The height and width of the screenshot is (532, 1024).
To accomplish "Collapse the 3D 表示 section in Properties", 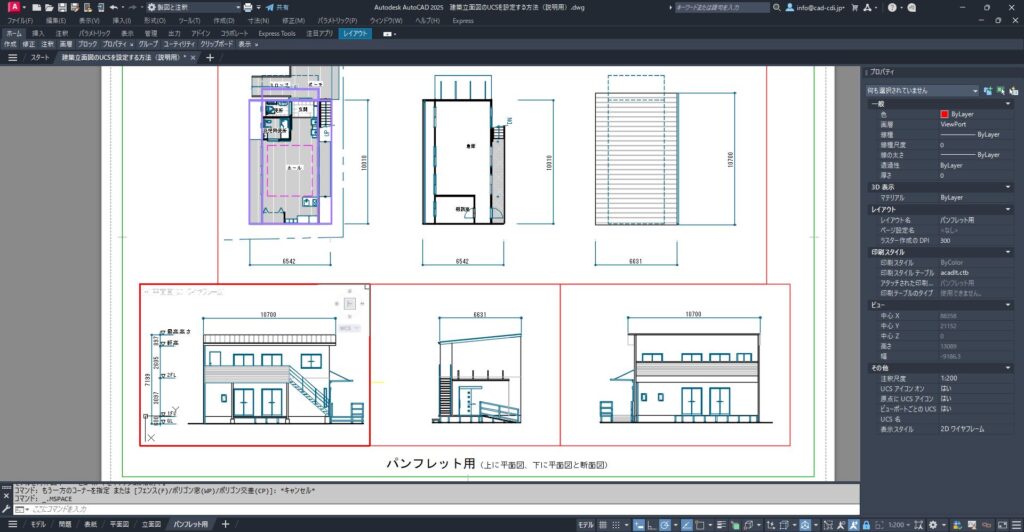I will [1008, 187].
